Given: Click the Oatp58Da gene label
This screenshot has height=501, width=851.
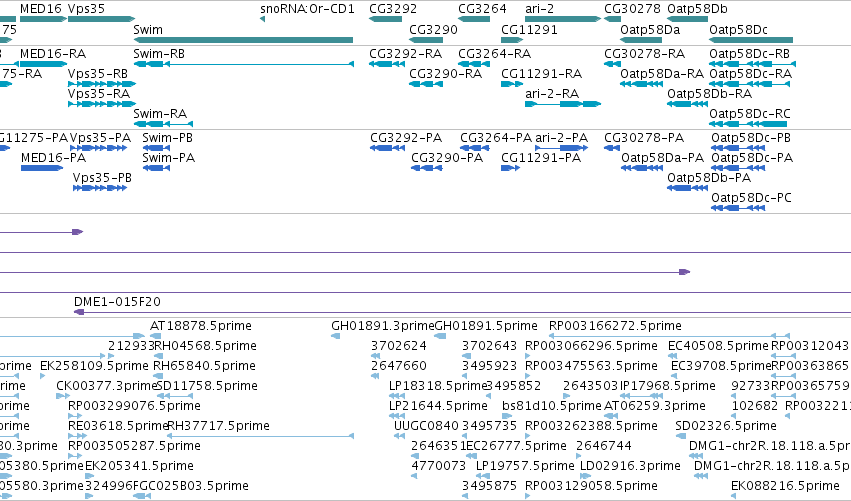Looking at the screenshot, I should point(650,29).
